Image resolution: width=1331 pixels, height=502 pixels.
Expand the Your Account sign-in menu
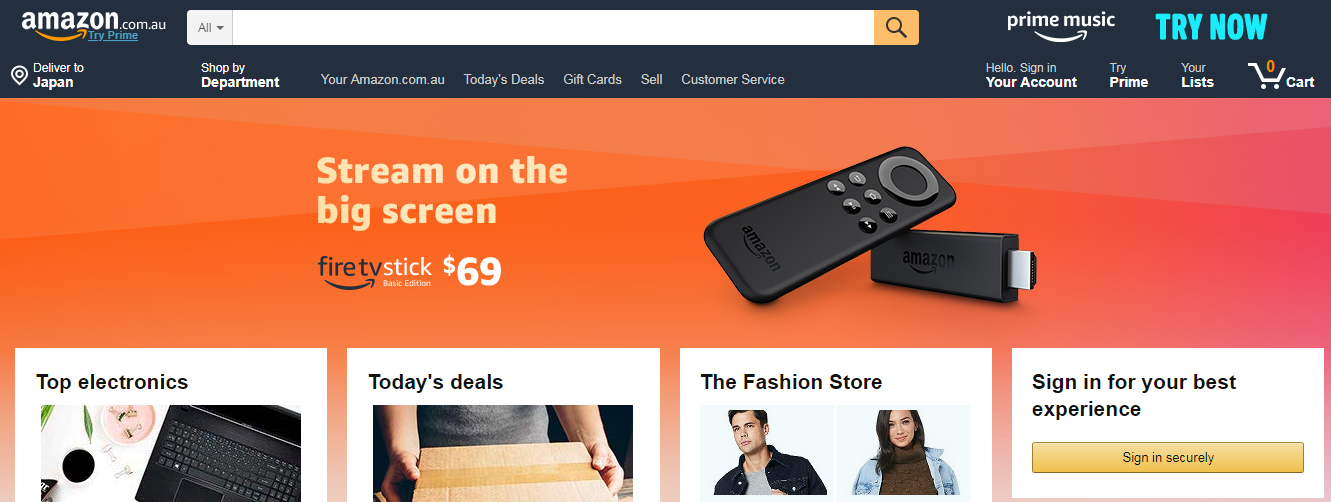pos(1031,75)
